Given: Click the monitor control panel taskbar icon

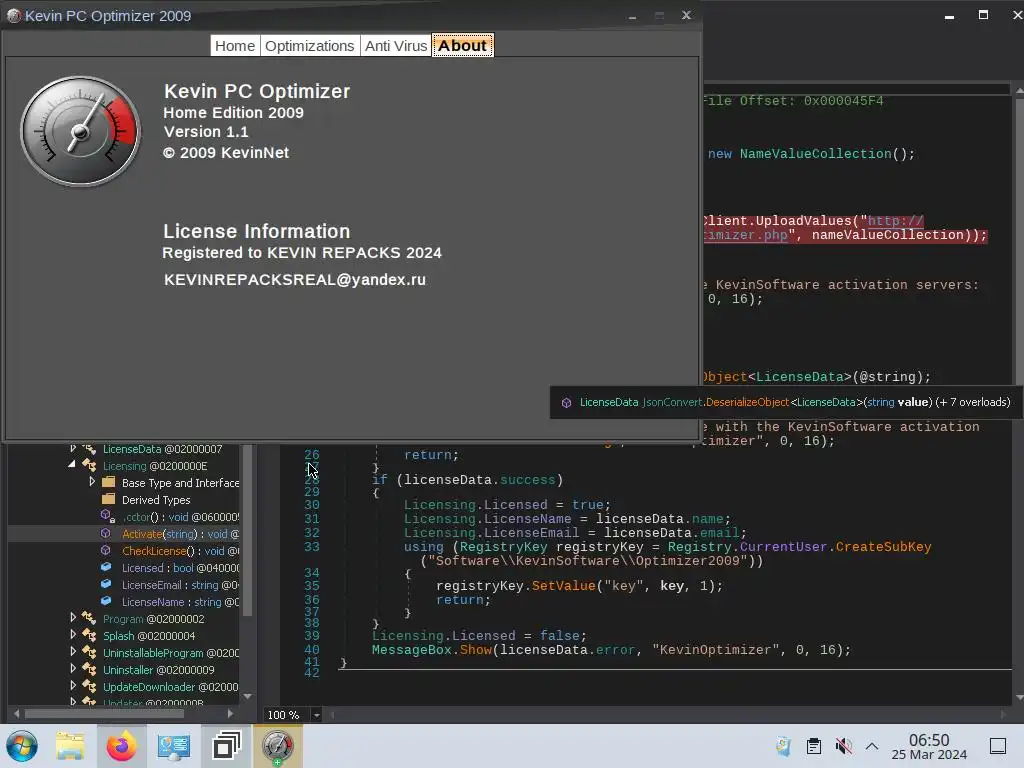Looking at the screenshot, I should coord(174,746).
